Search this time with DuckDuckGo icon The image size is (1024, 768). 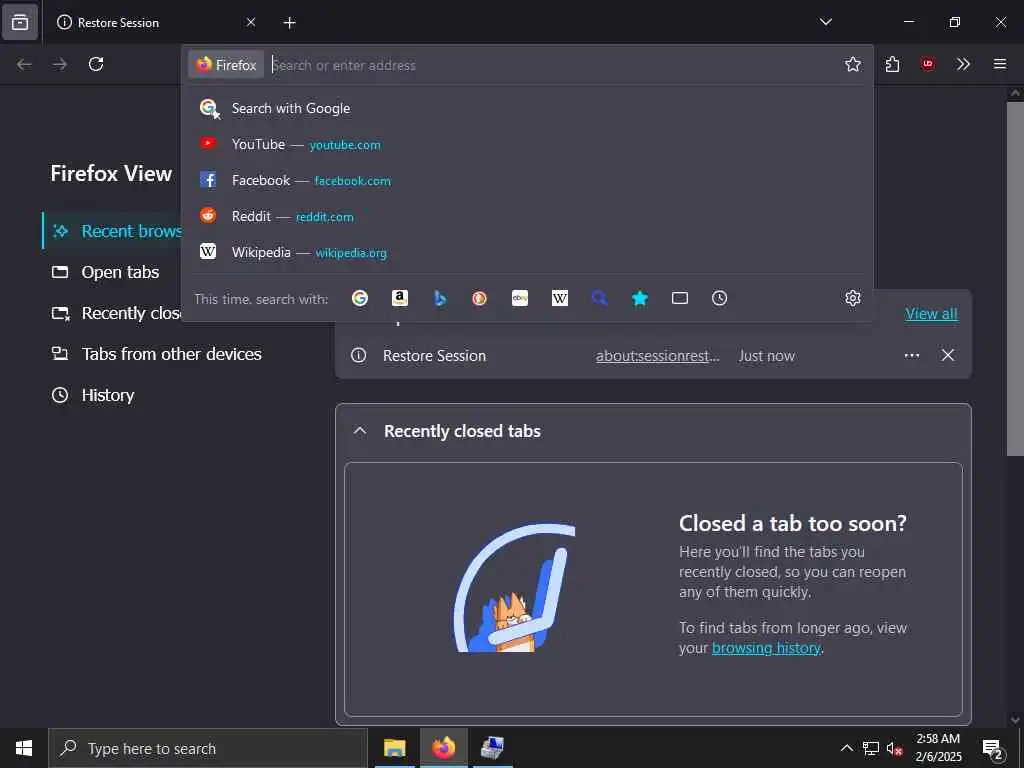(479, 298)
